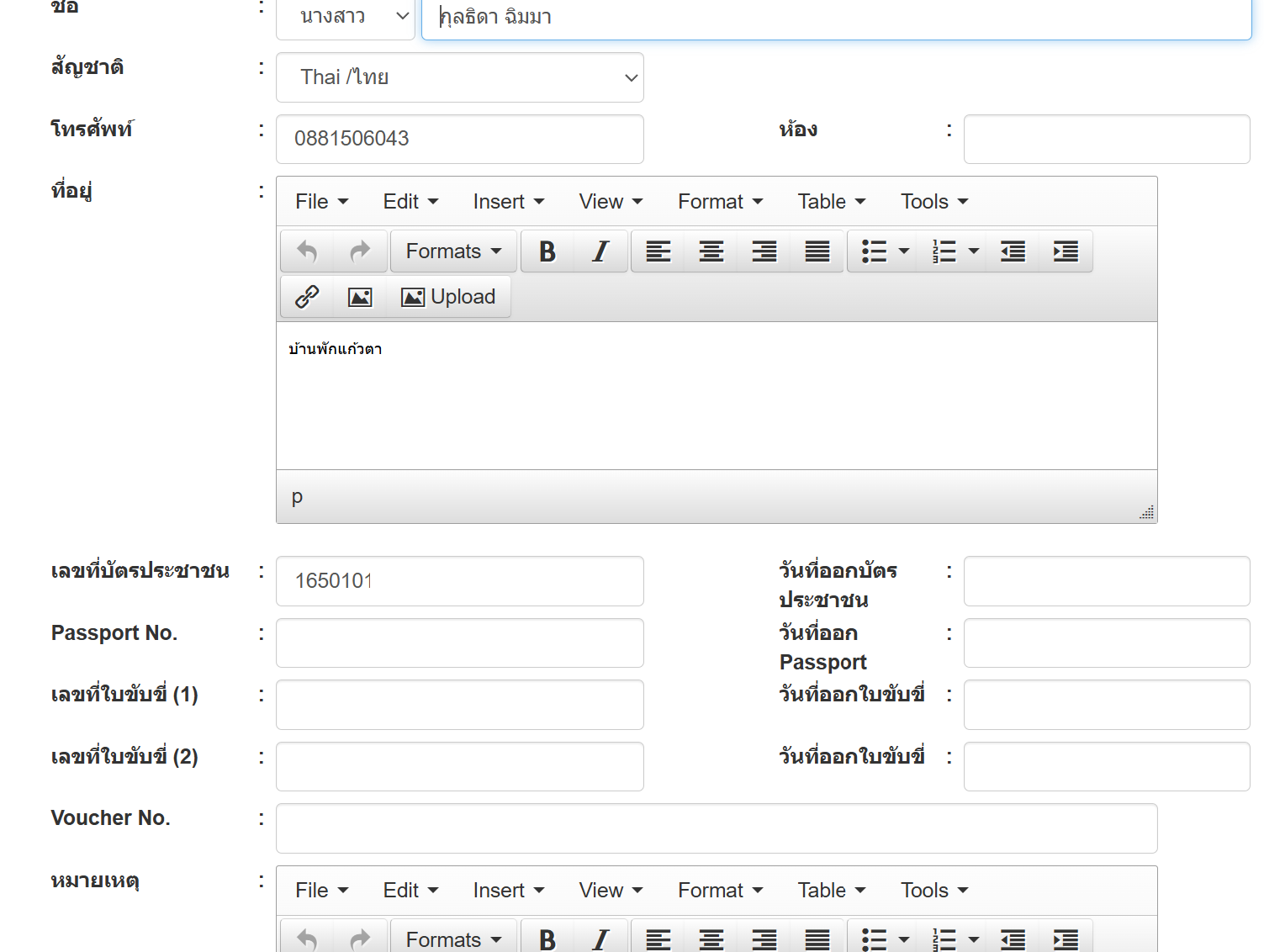The height and width of the screenshot is (952, 1264).
Task: Click the Passport No. input field
Action: [x=460, y=643]
